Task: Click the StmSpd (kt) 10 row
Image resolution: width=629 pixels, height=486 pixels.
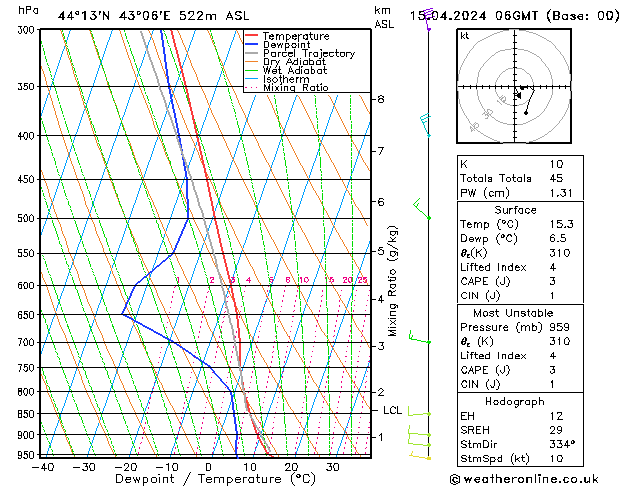Action: (520, 458)
